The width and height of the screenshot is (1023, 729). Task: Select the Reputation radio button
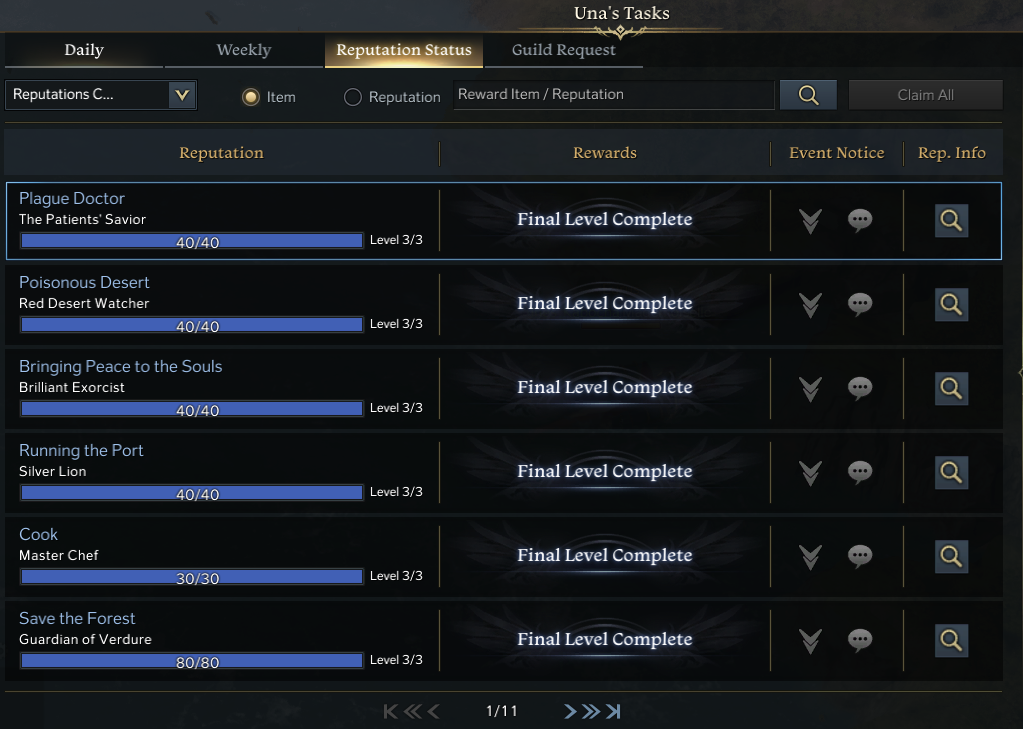point(352,97)
